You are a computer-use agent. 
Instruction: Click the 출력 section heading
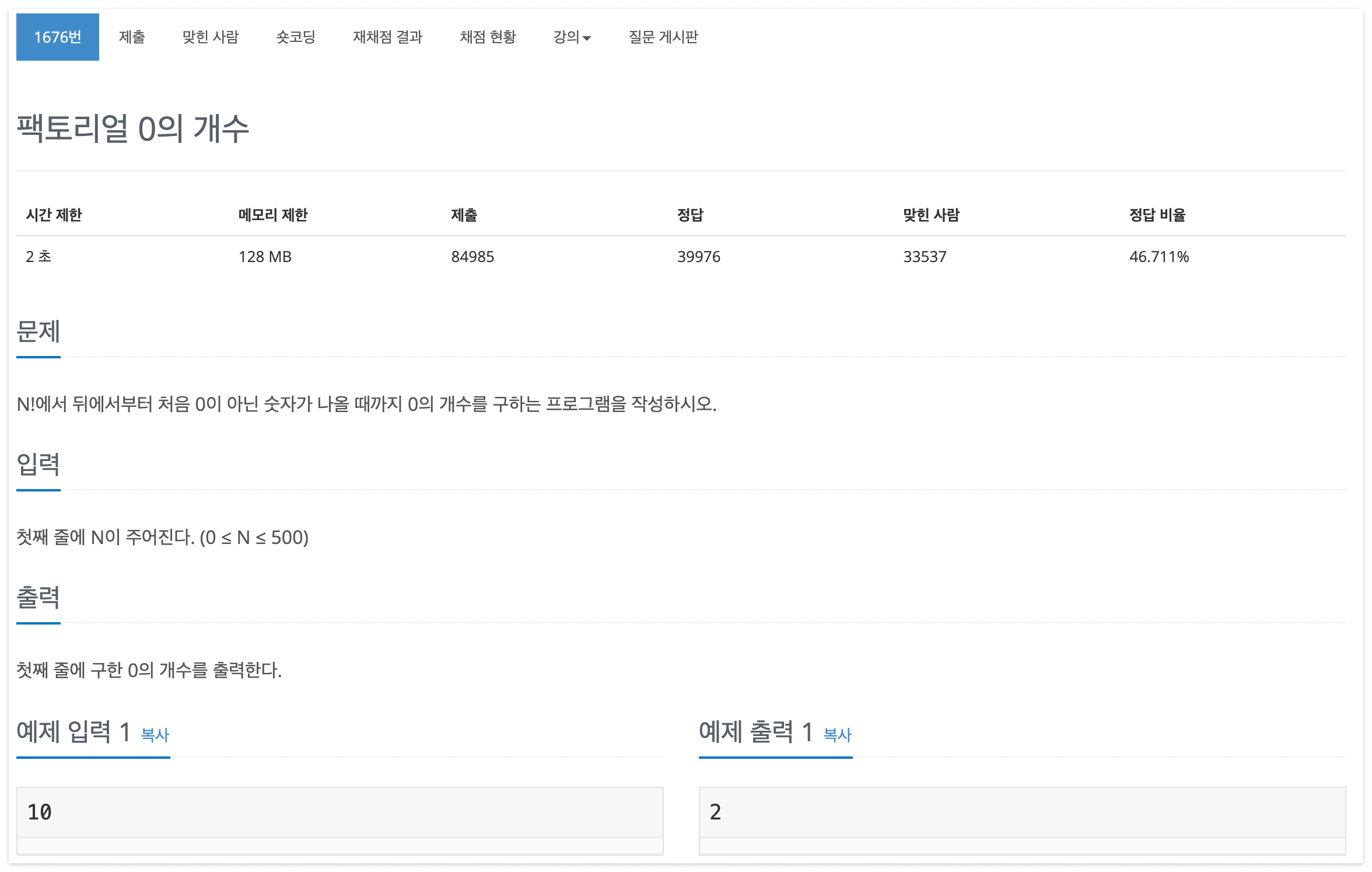tap(38, 598)
